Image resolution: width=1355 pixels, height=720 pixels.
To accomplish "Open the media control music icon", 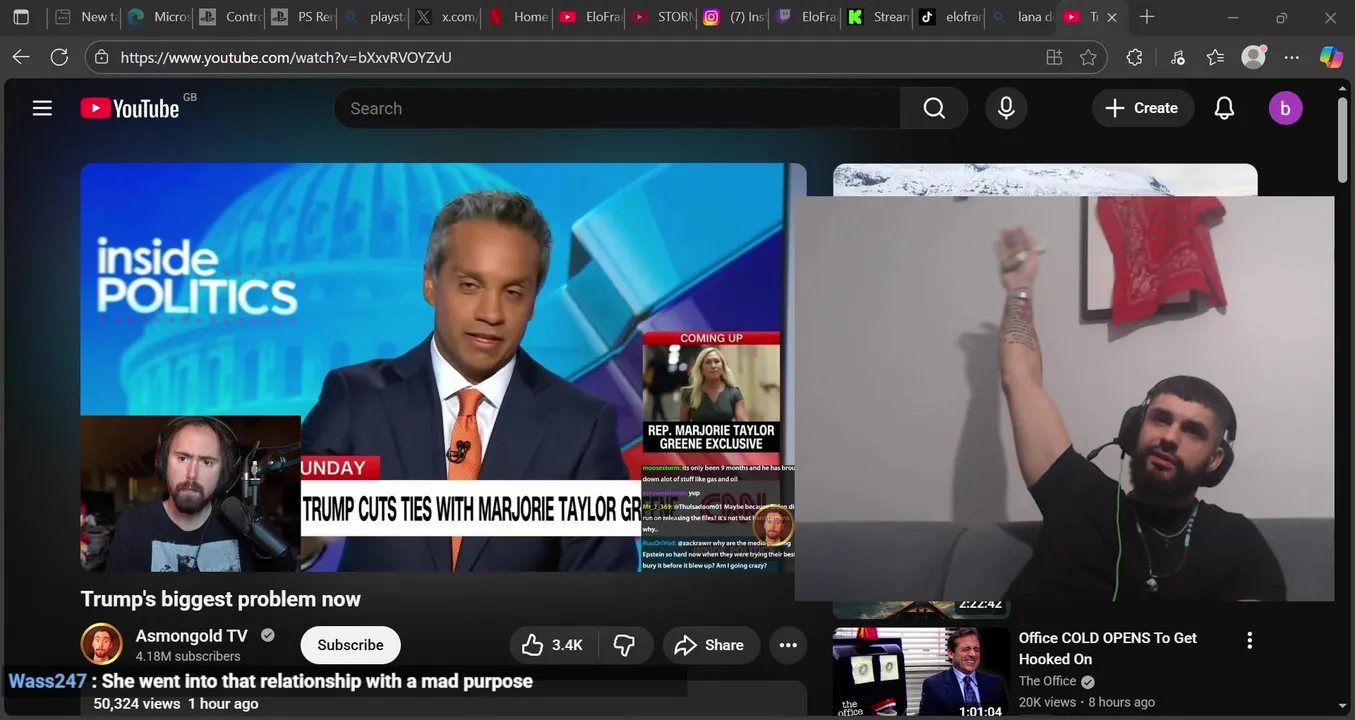I will pyautogui.click(x=1177, y=57).
